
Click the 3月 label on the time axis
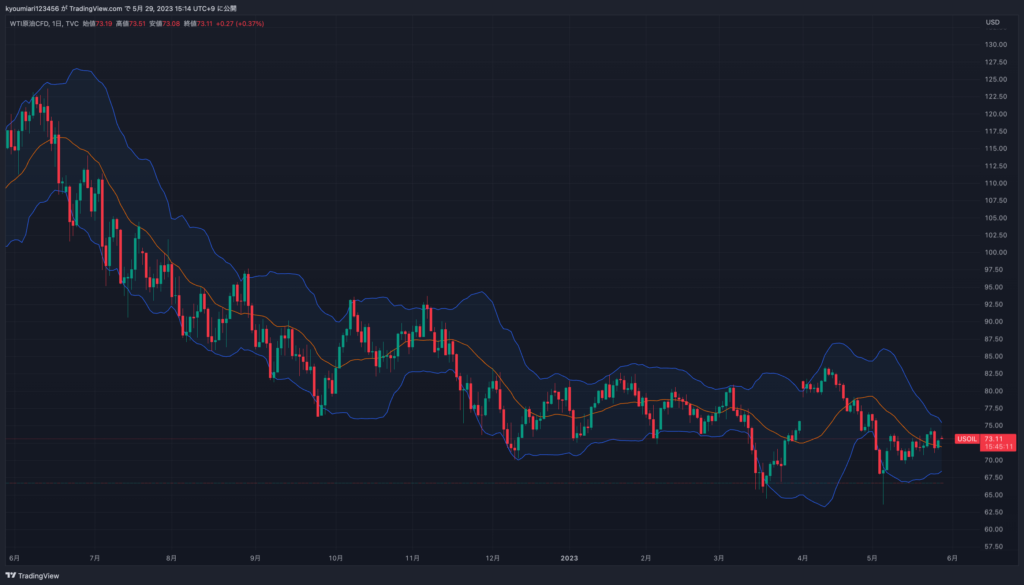718,558
